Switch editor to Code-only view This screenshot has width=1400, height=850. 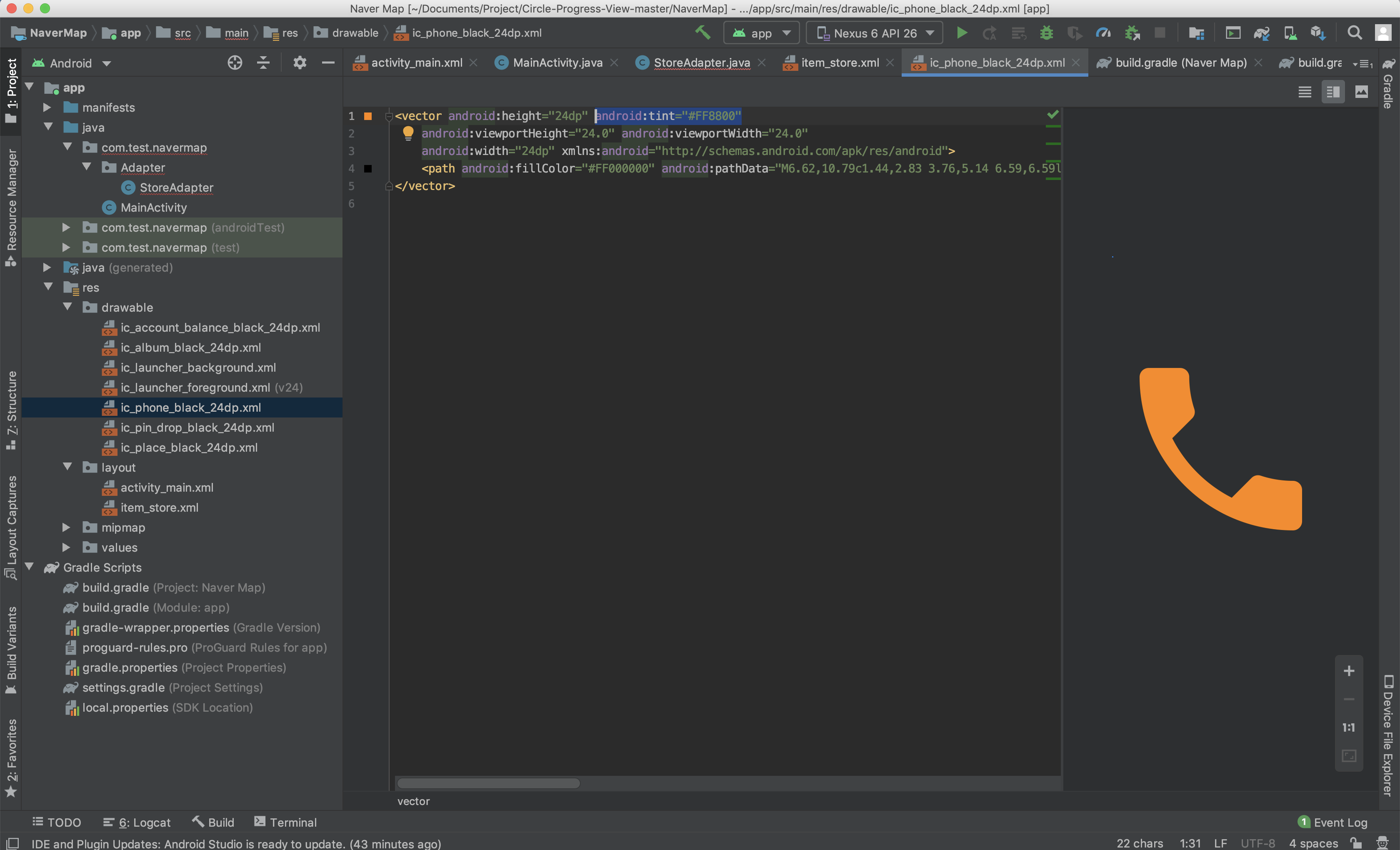tap(1305, 92)
